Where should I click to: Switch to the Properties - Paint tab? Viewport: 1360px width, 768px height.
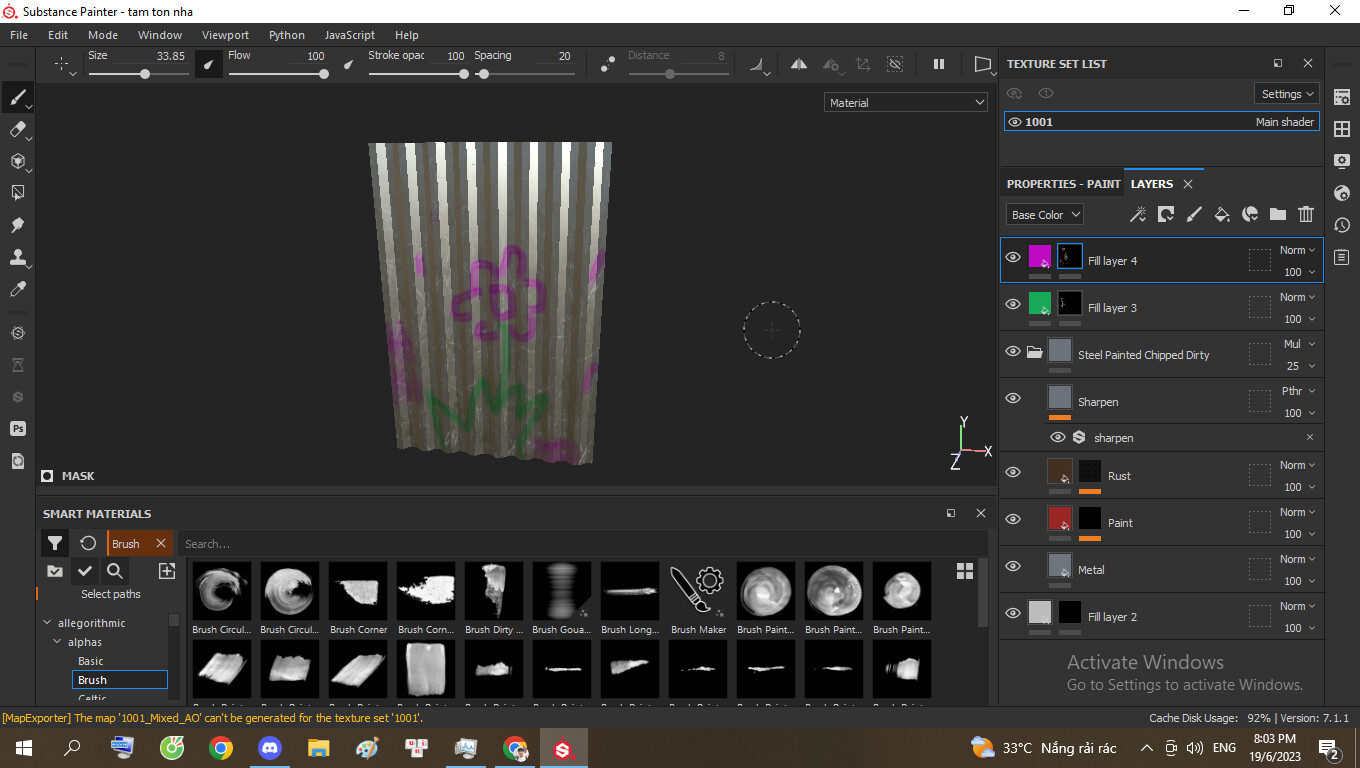pyautogui.click(x=1063, y=184)
